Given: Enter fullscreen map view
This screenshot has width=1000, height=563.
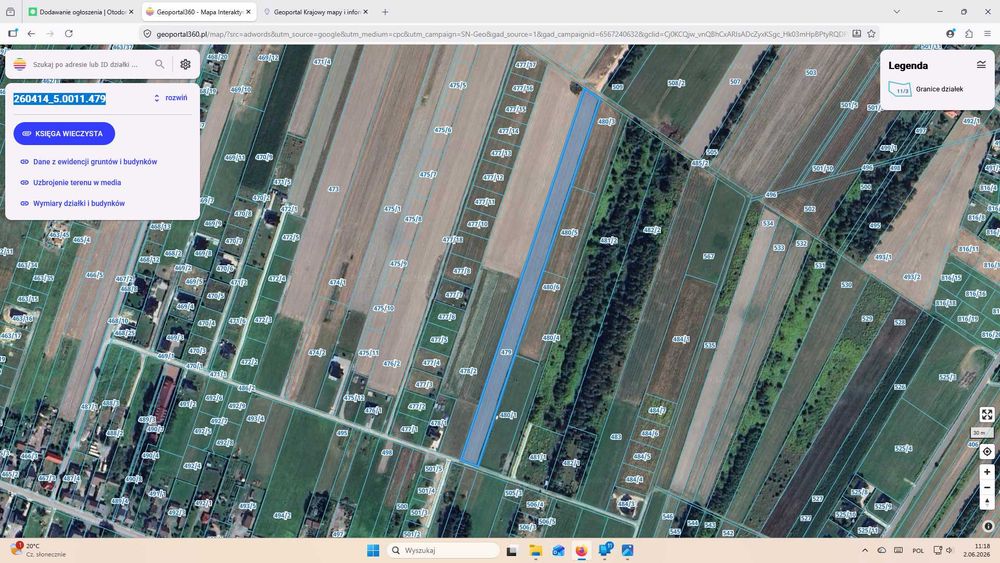Looking at the screenshot, I should point(987,414).
